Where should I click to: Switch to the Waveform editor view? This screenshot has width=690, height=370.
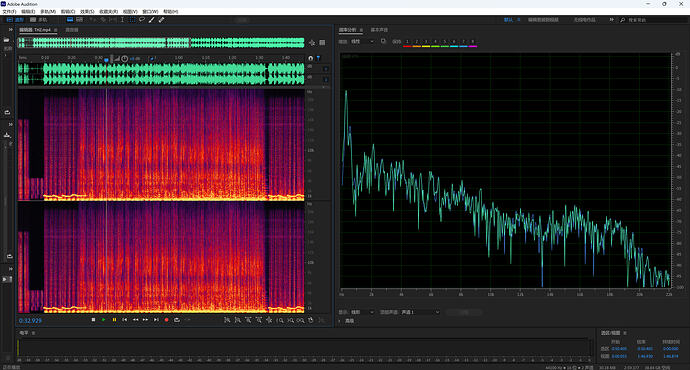click(15, 20)
